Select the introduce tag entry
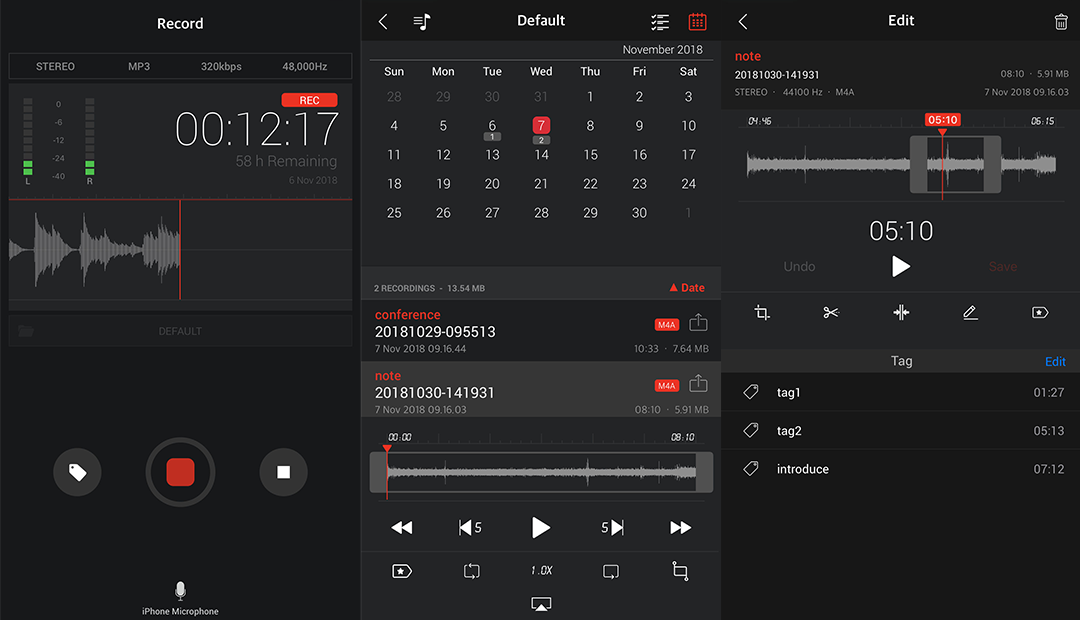The width and height of the screenshot is (1080, 620). [x=900, y=469]
